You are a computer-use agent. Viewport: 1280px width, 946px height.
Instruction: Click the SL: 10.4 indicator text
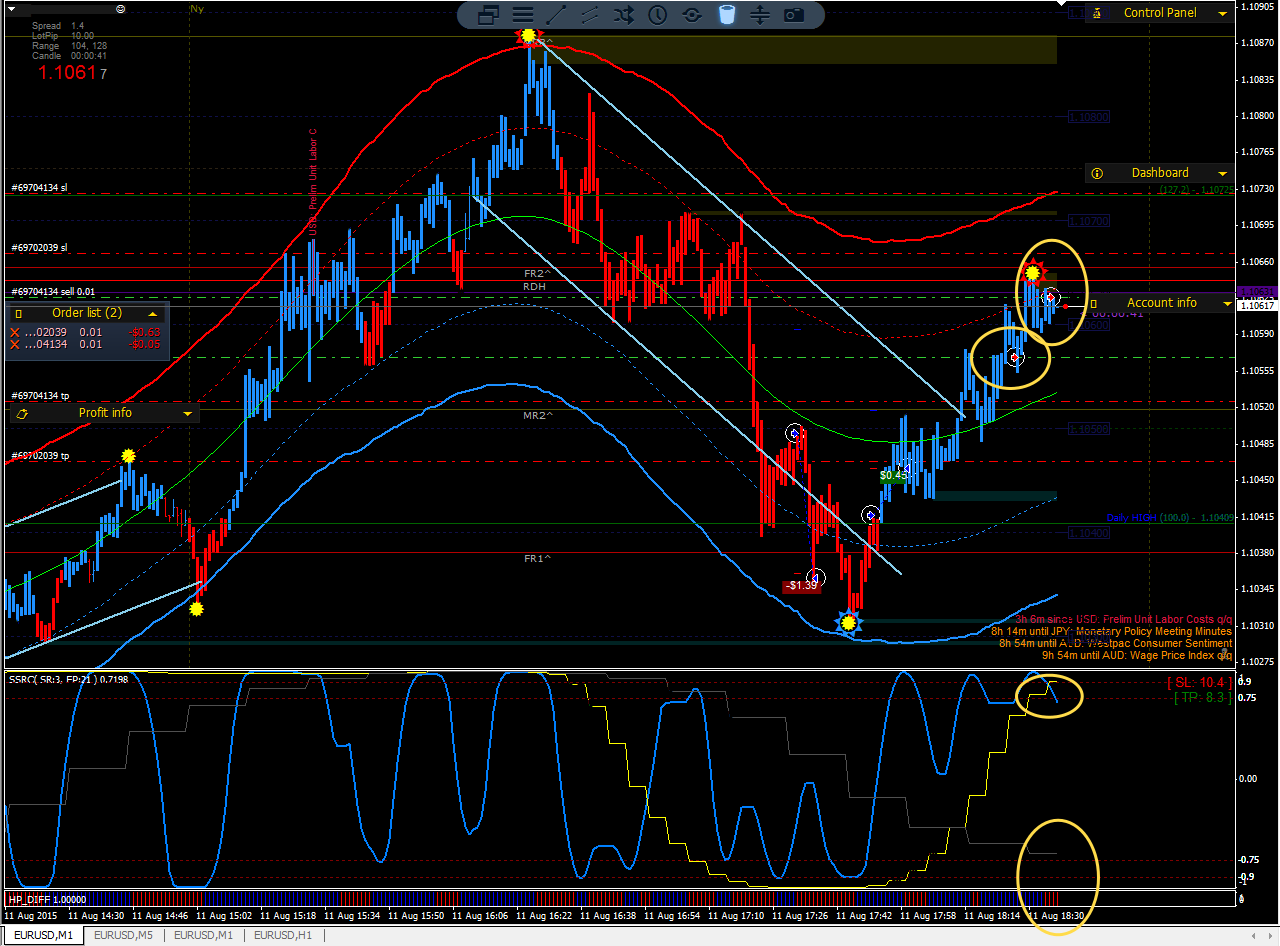pyautogui.click(x=1199, y=682)
